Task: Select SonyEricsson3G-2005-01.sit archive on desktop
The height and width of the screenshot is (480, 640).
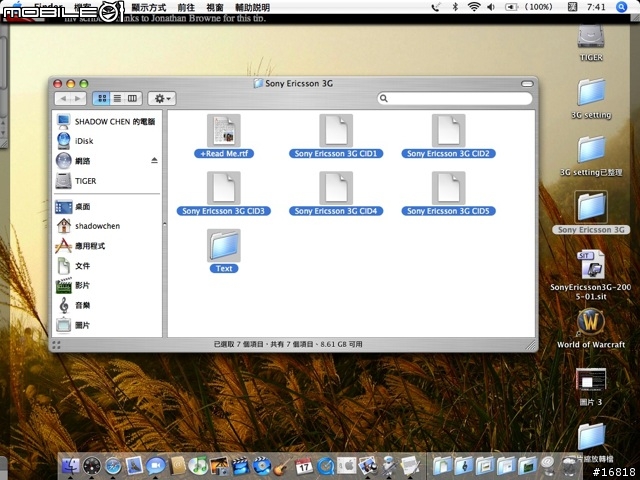Action: tap(591, 275)
